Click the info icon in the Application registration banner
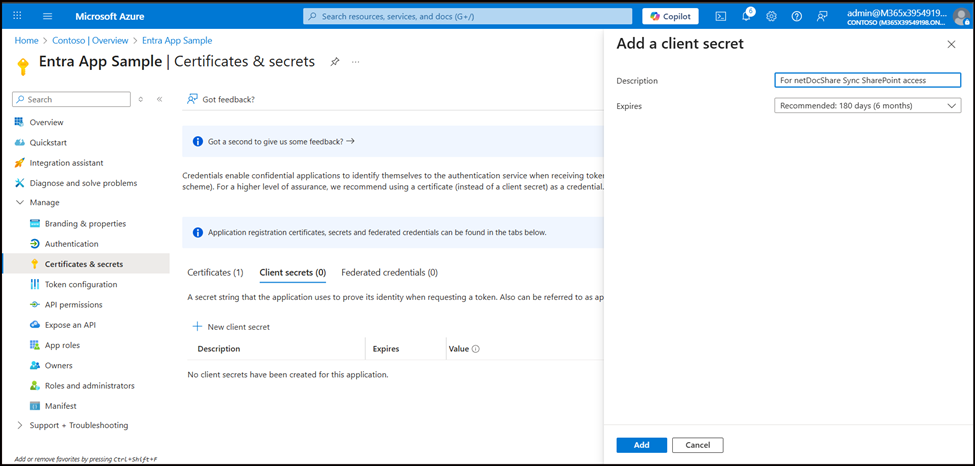The width and height of the screenshot is (975, 466). point(198,233)
